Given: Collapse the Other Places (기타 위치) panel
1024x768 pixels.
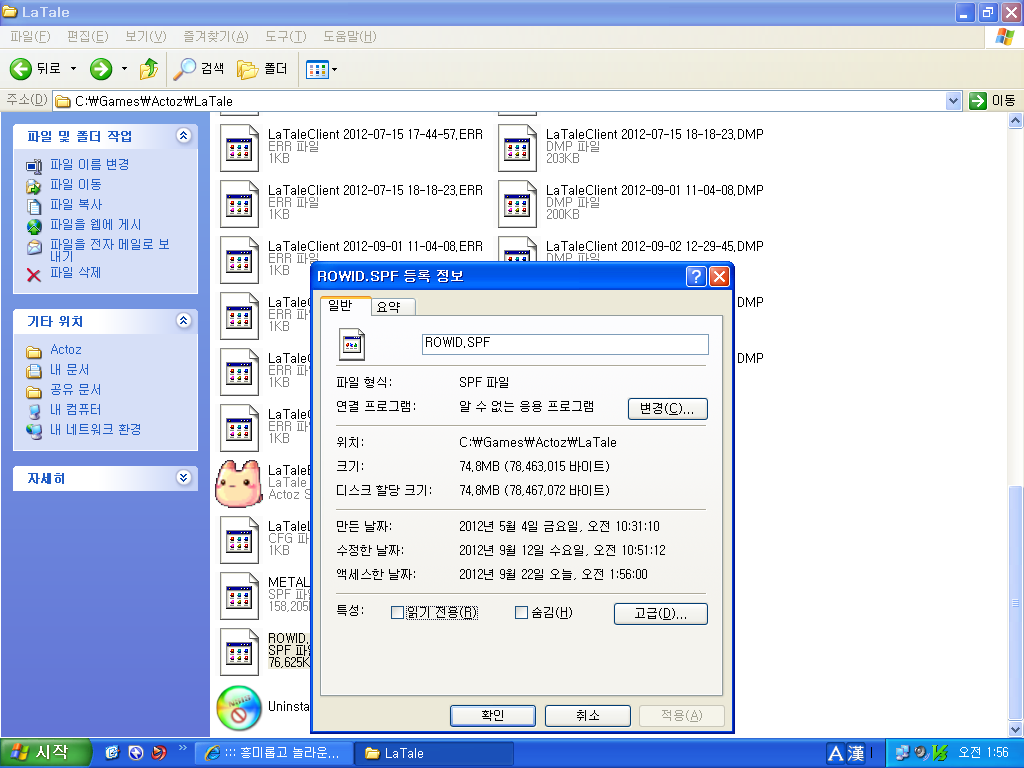Looking at the screenshot, I should (184, 321).
